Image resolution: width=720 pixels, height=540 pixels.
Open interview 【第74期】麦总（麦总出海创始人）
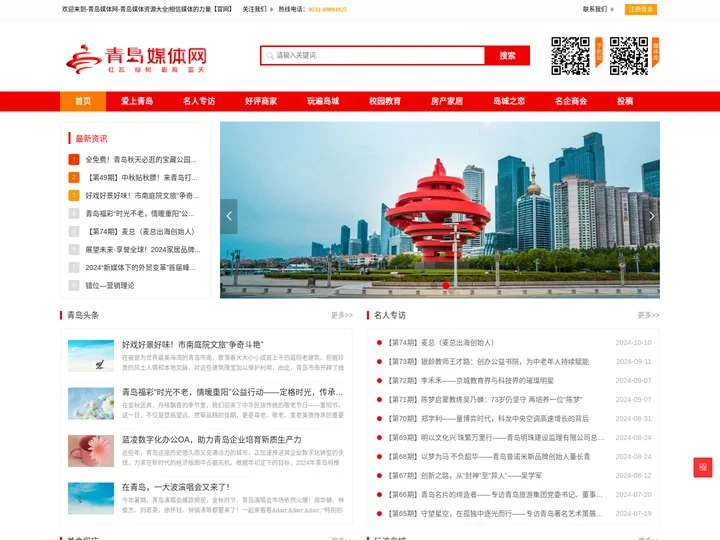point(440,343)
